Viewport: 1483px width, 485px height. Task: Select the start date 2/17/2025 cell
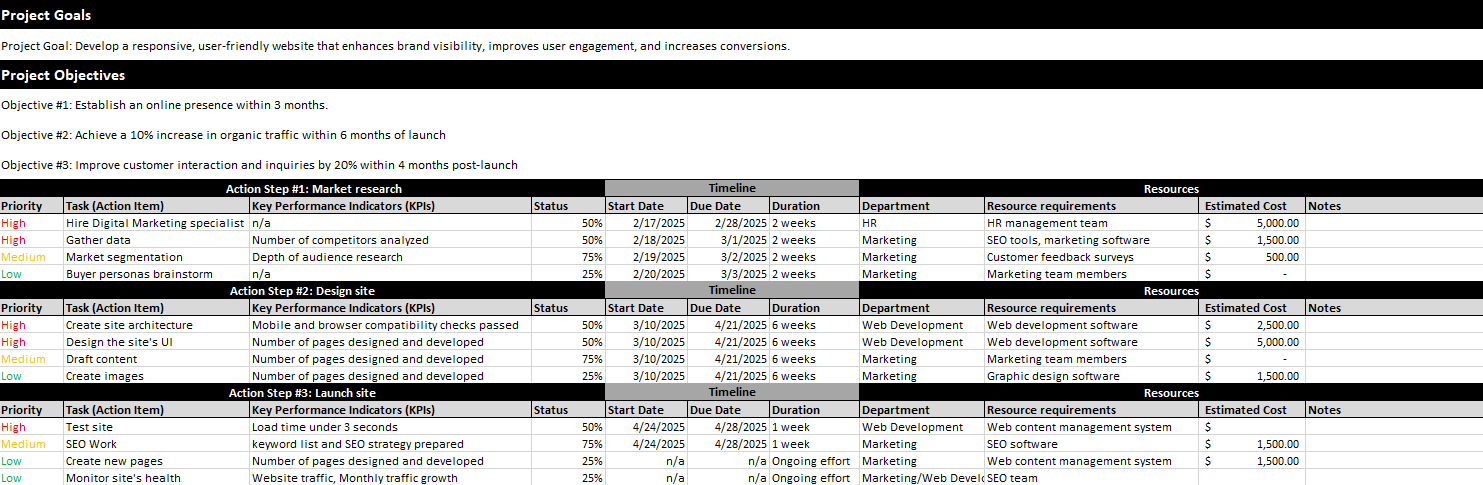tap(646, 223)
